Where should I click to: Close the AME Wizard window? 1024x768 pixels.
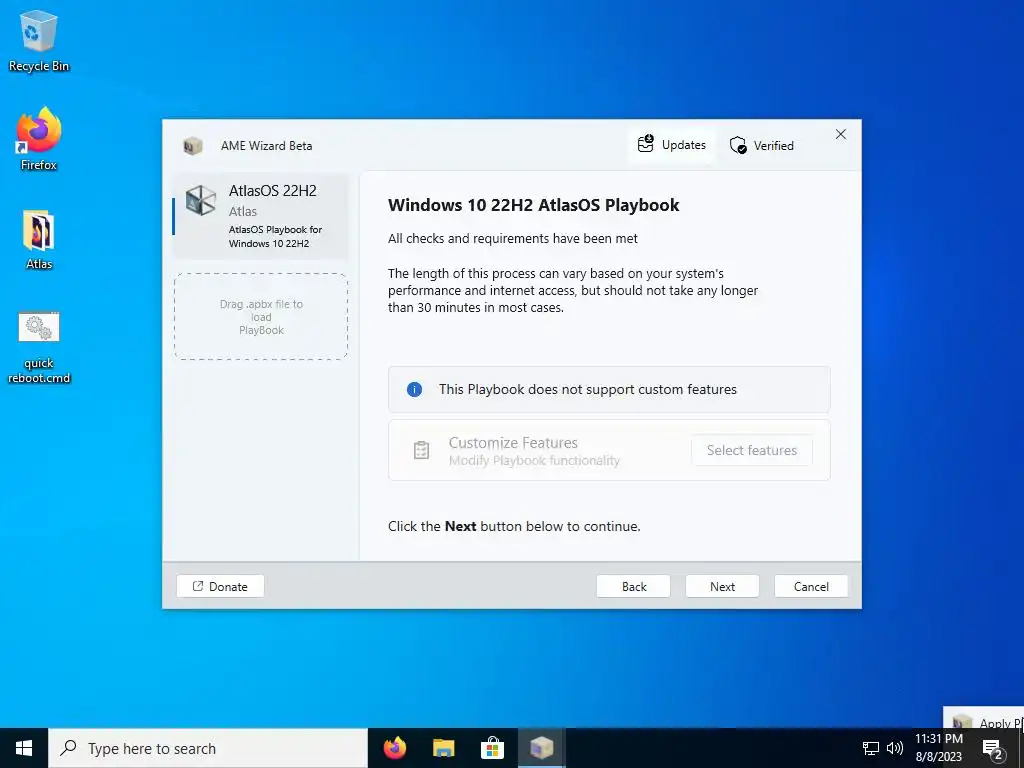[840, 135]
